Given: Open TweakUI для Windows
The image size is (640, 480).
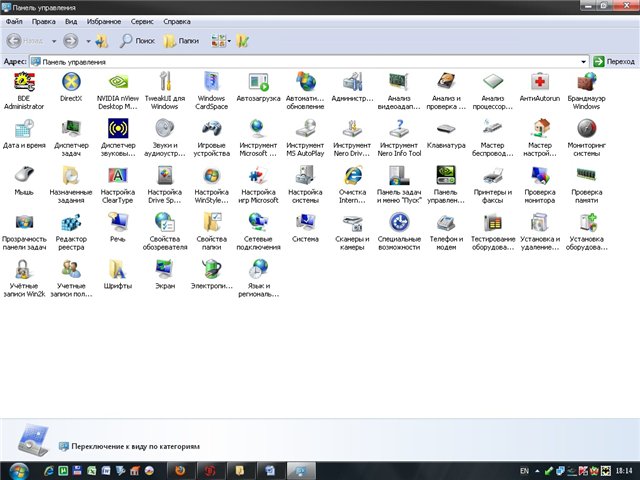Looking at the screenshot, I should pyautogui.click(x=164, y=91).
